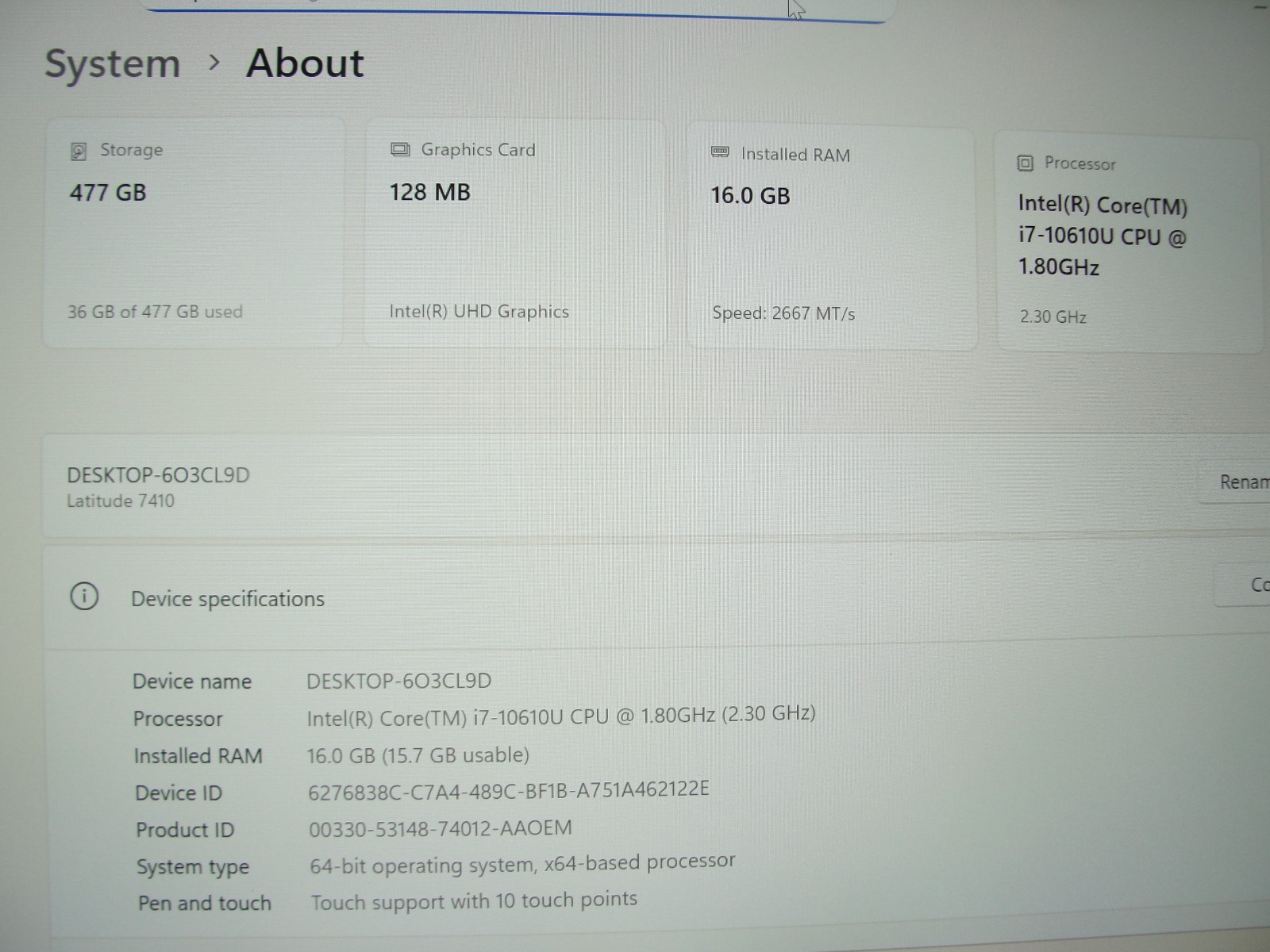1270x952 pixels.
Task: Click the 'Product ID' row label
Action: pyautogui.click(x=185, y=830)
